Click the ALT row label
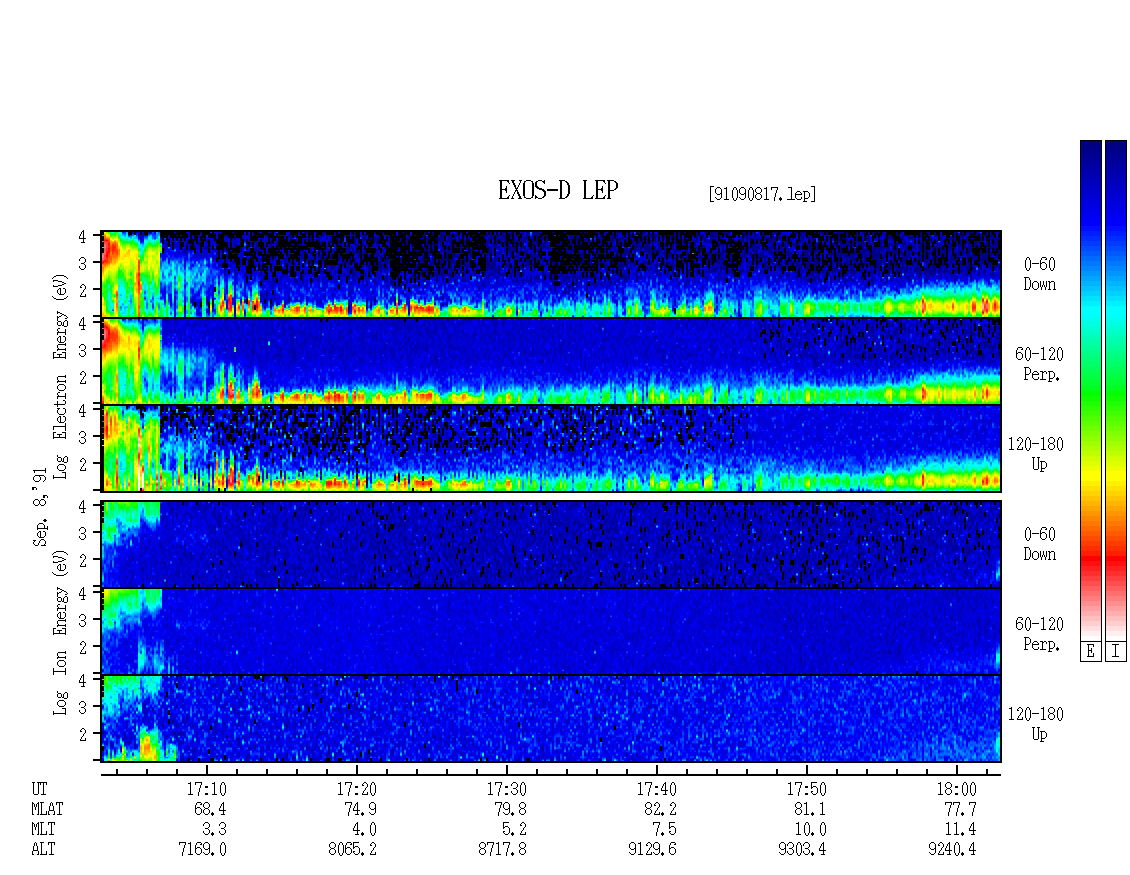The height and width of the screenshot is (875, 1130). click(x=43, y=850)
